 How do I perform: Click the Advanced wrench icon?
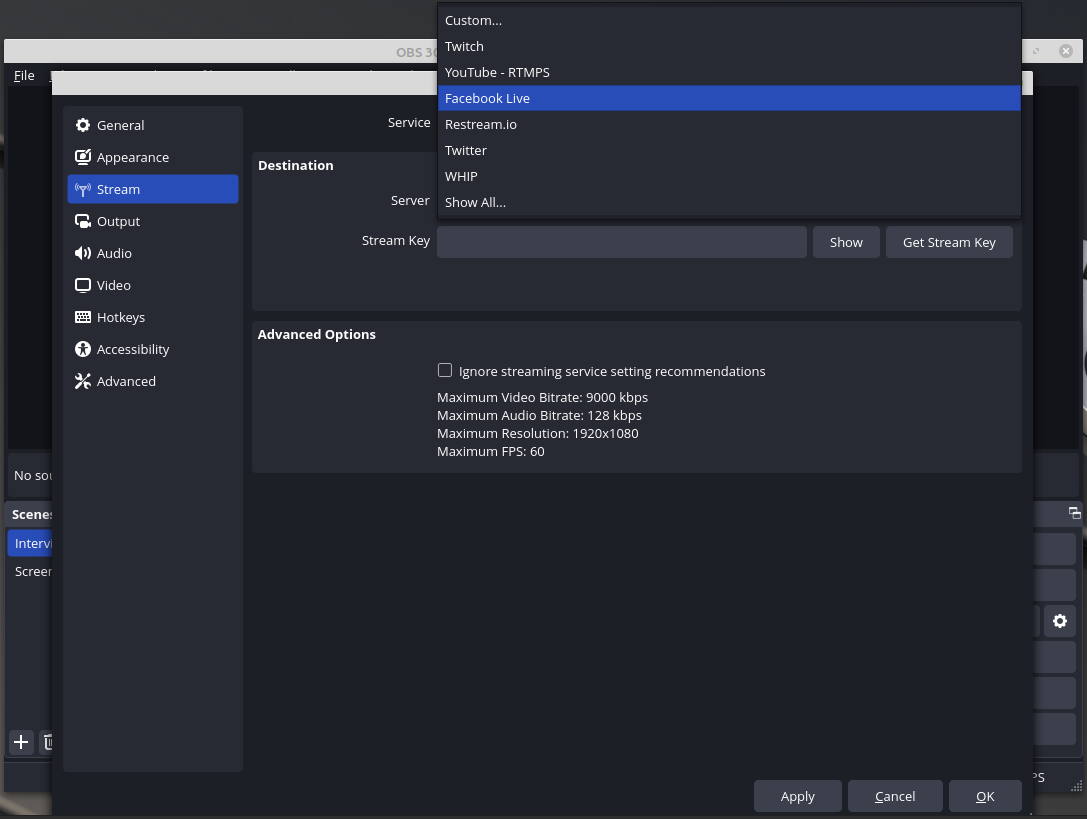coord(82,380)
